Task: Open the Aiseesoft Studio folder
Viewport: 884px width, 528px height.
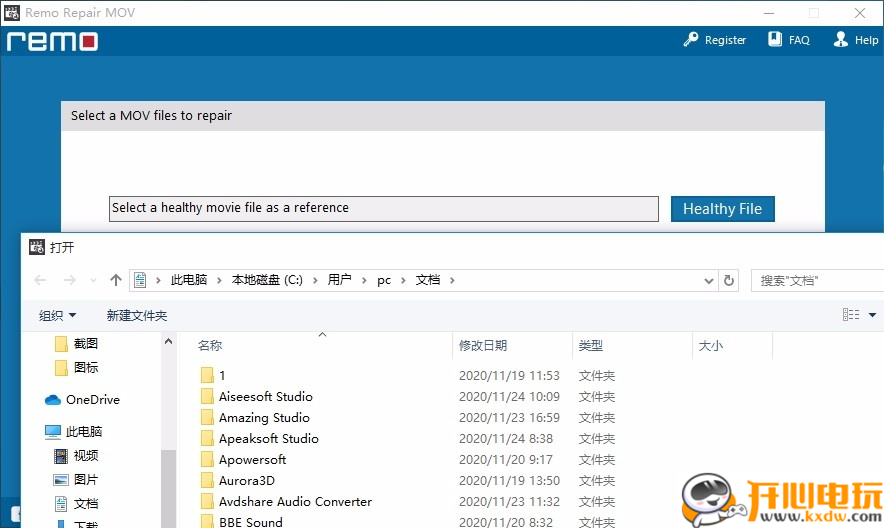Action: tap(265, 397)
